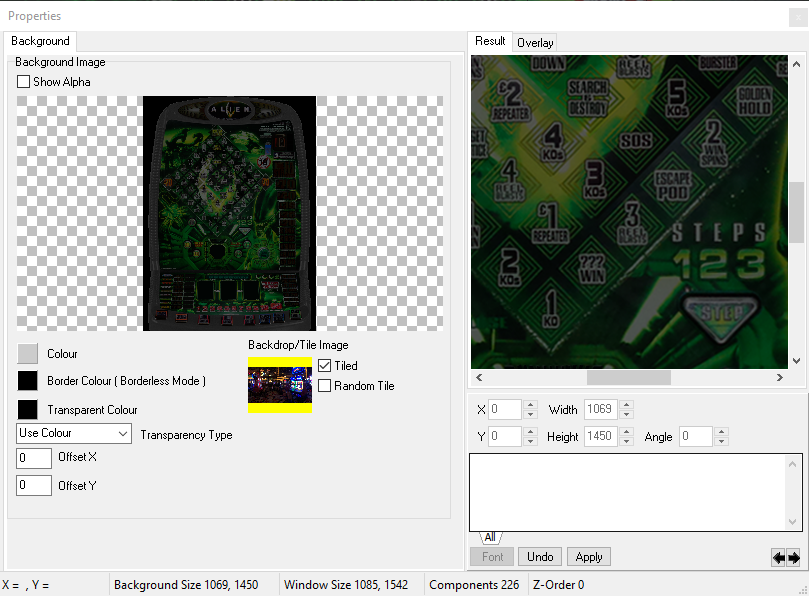Click the Undo button
The width and height of the screenshot is (809, 596).
point(540,557)
